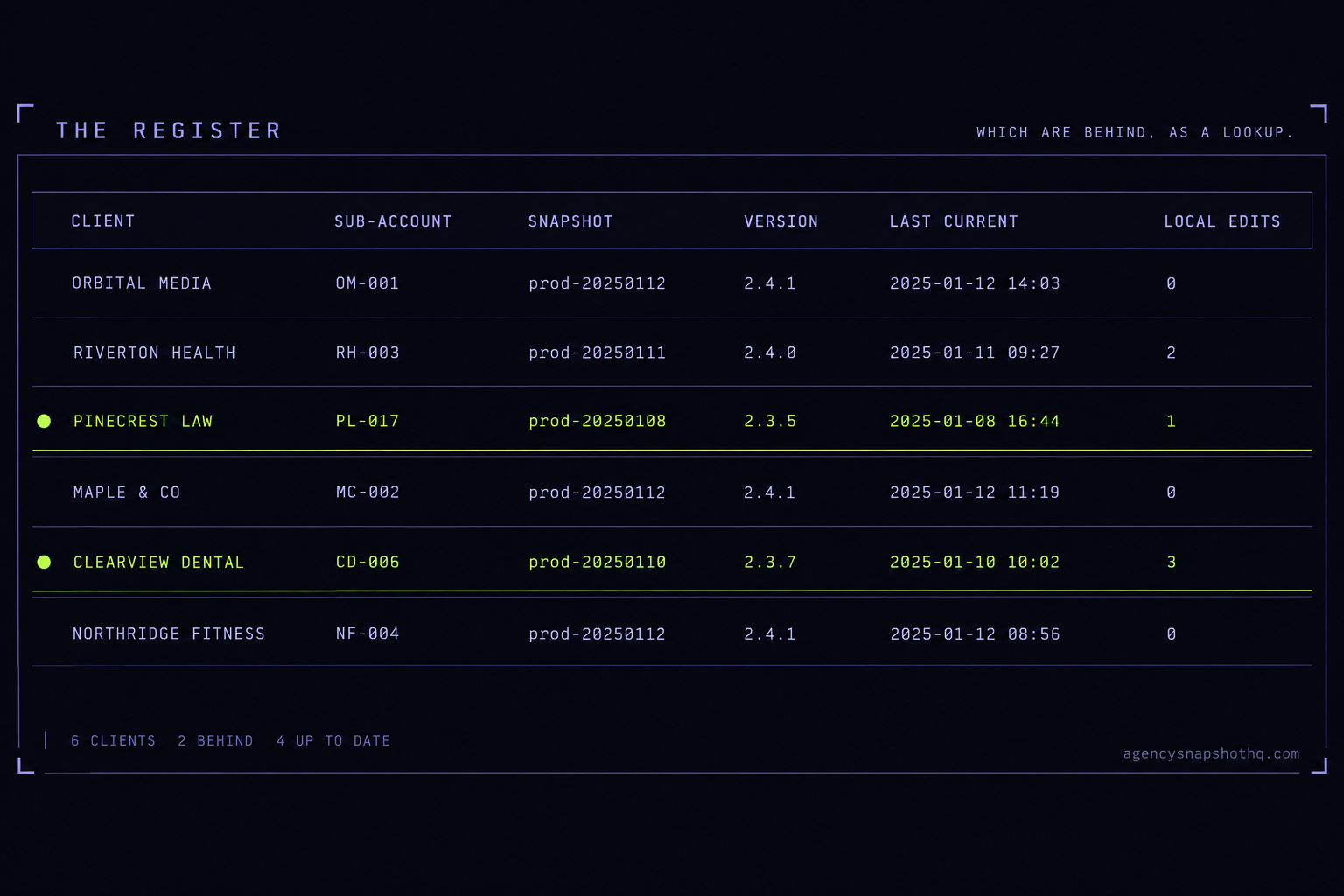The image size is (1344, 896).
Task: Click timestamp 2025-01-08 16:44
Action: tap(975, 422)
